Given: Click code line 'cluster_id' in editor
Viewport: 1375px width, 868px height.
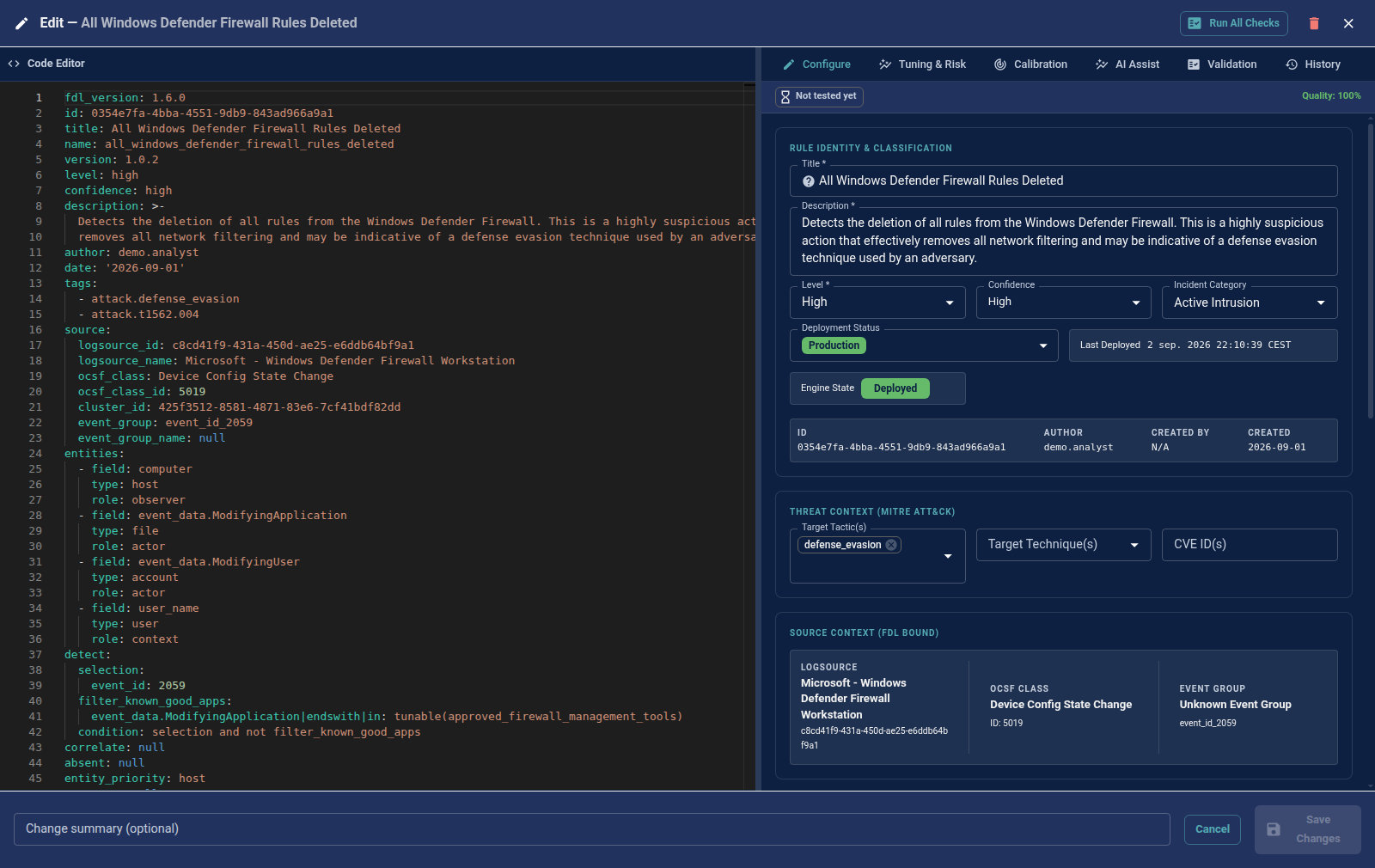Looking at the screenshot, I should 239,407.
